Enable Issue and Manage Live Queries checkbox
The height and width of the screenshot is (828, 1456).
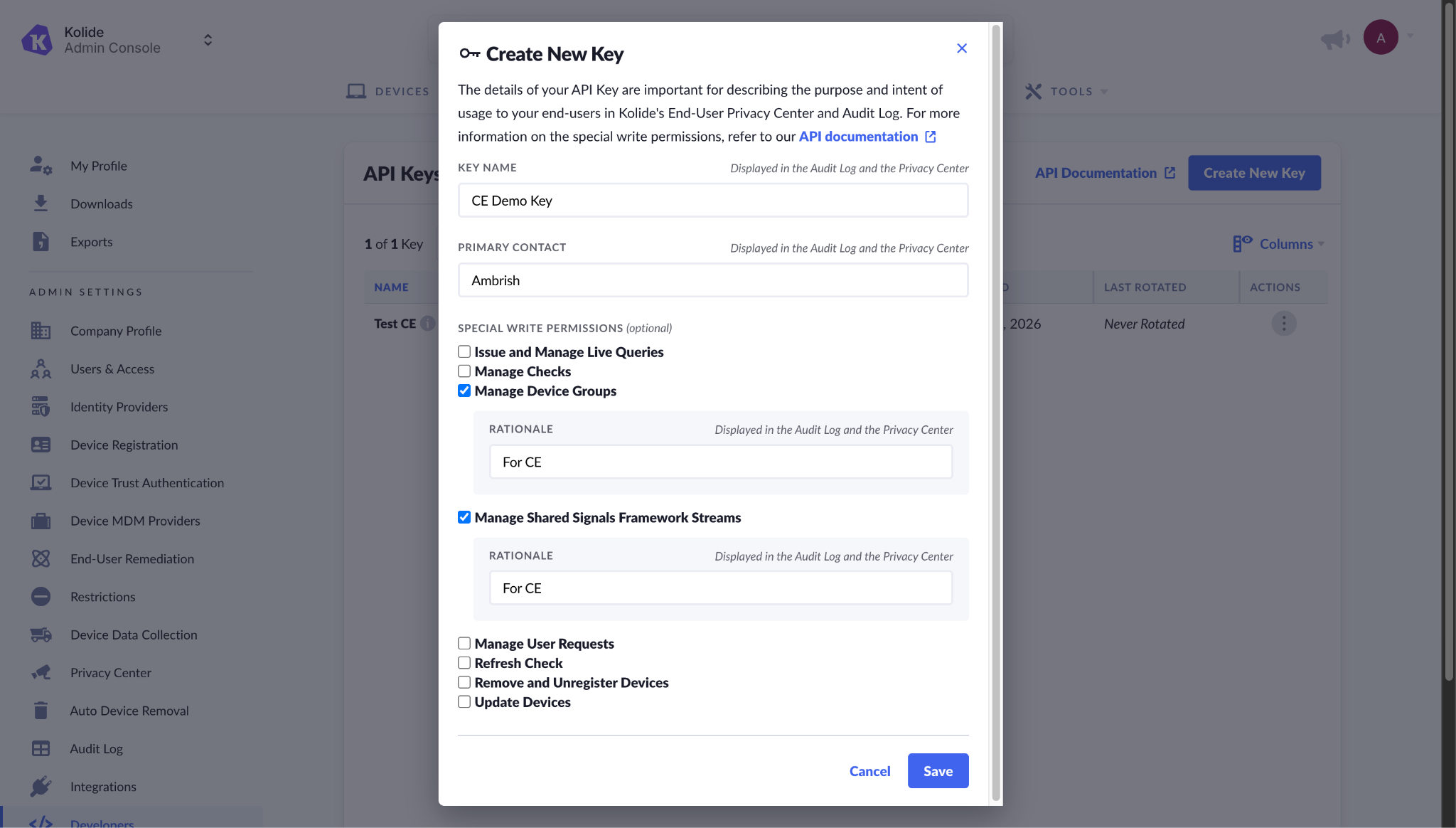(464, 351)
